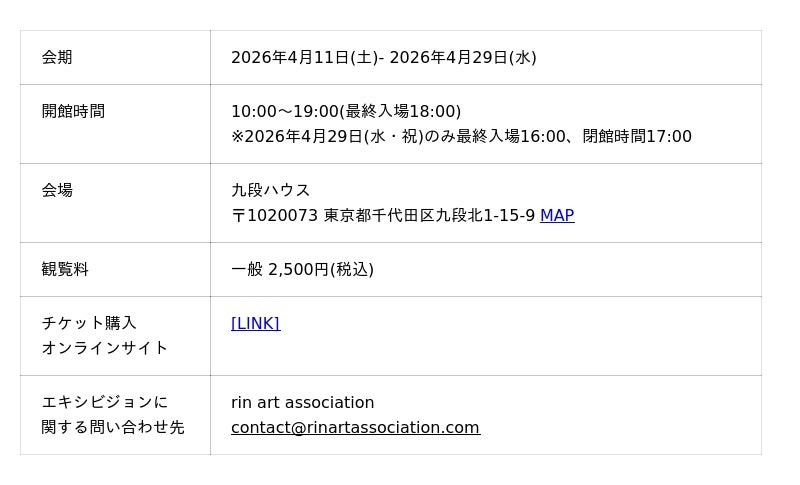This screenshot has height=485, width=800.
Task: Click the 会期 row label
Action: [x=57, y=57]
